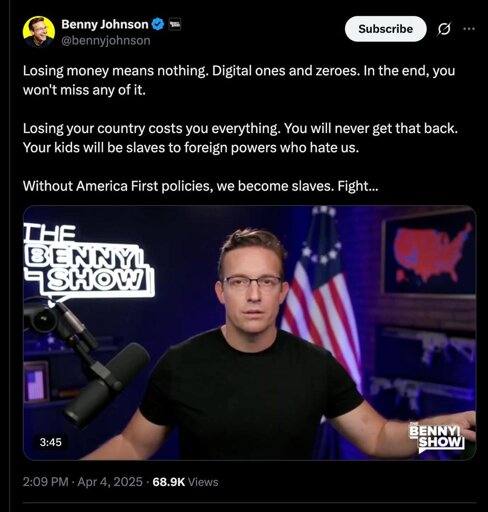Open the @bennyjohnson handle link
Screen dimensions: 488x512
point(106,41)
